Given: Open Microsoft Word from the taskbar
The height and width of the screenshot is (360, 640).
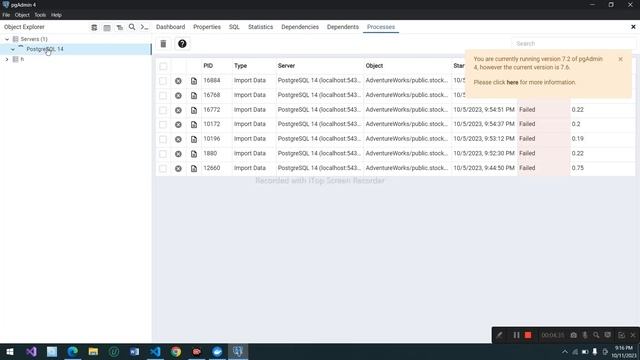Looking at the screenshot, I should pyautogui.click(x=134, y=352).
